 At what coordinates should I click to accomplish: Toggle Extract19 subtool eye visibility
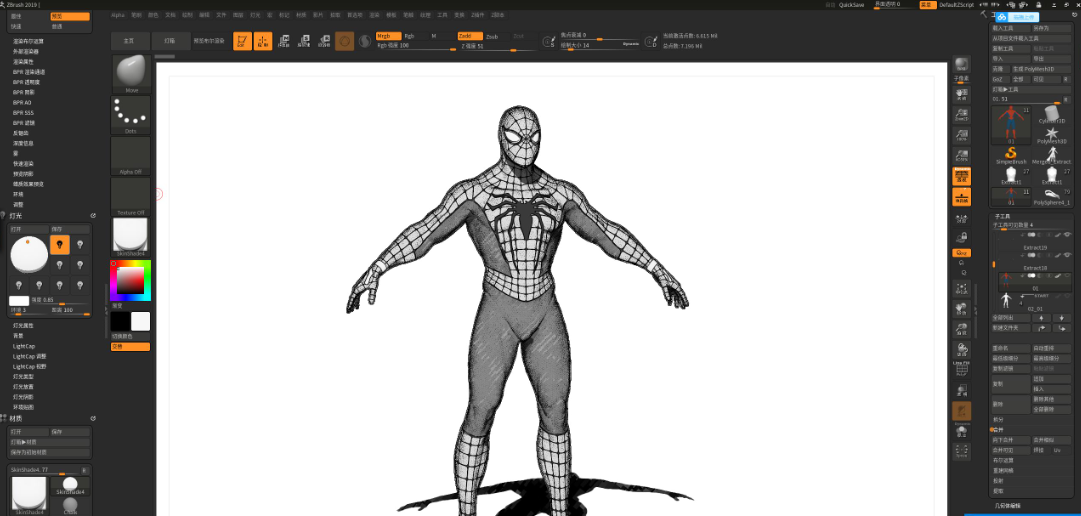[x=1067, y=235]
